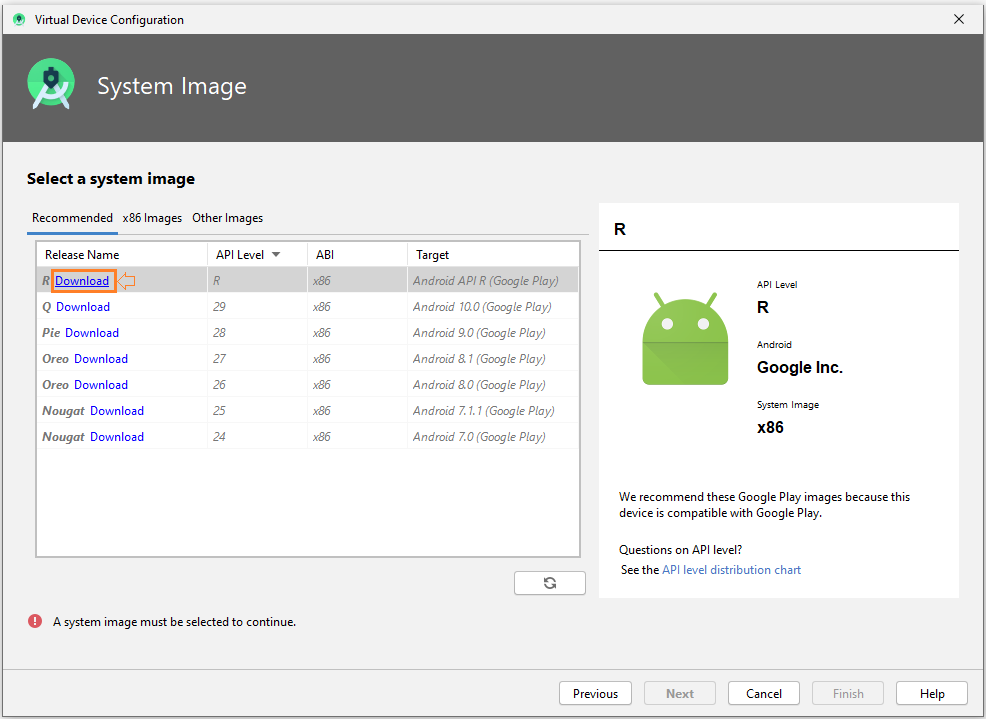
Task: Download the R system image
Action: pyautogui.click(x=82, y=281)
